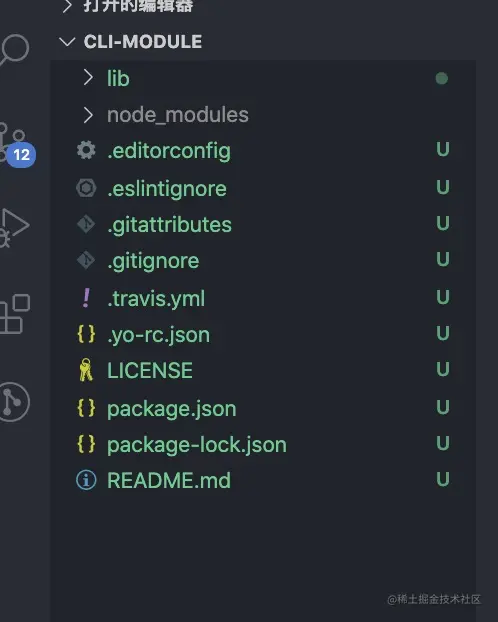Open the Git graph circular icon
This screenshot has height=622, width=498.
click(14, 402)
